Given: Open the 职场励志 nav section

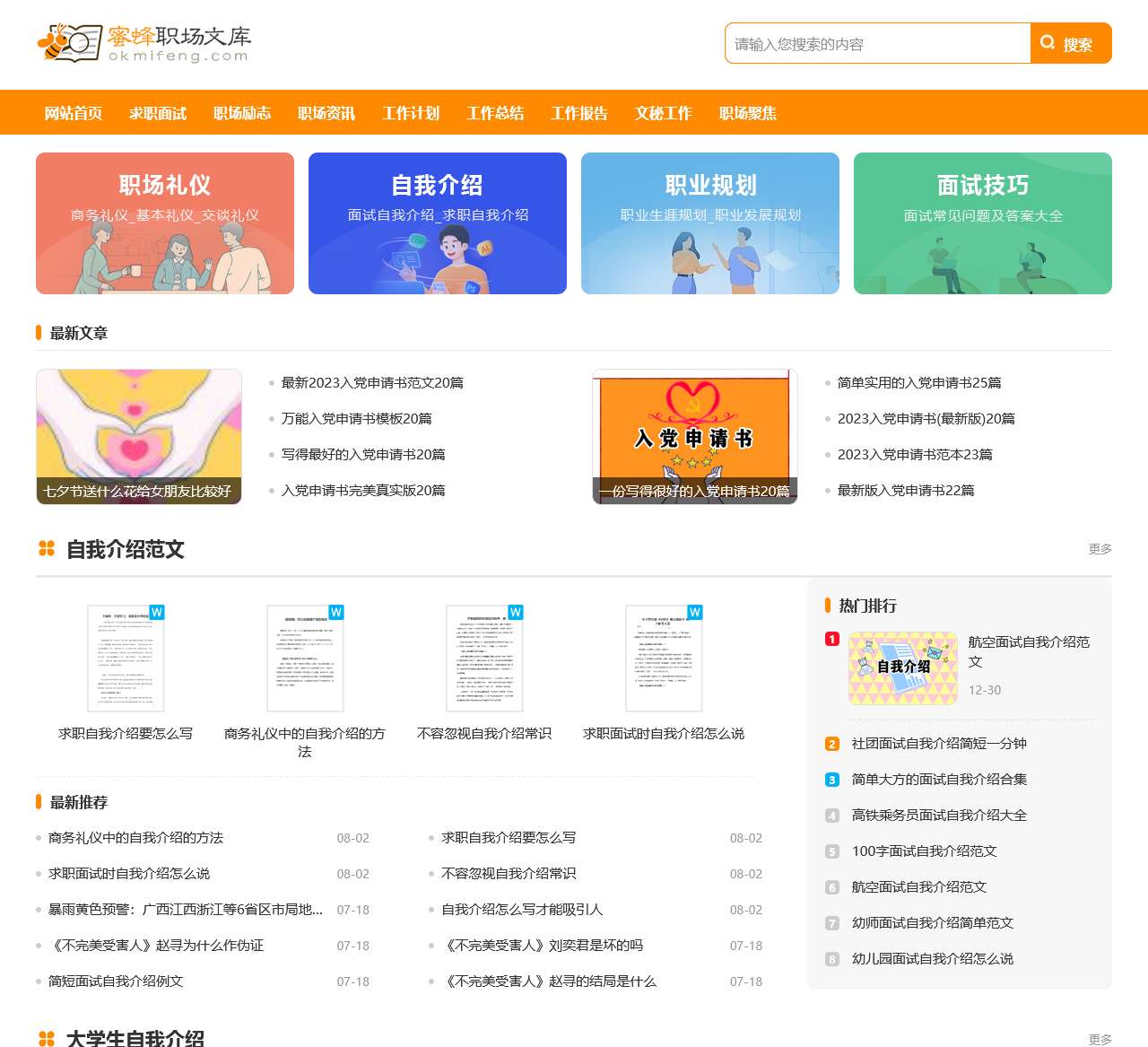Looking at the screenshot, I should (x=242, y=113).
